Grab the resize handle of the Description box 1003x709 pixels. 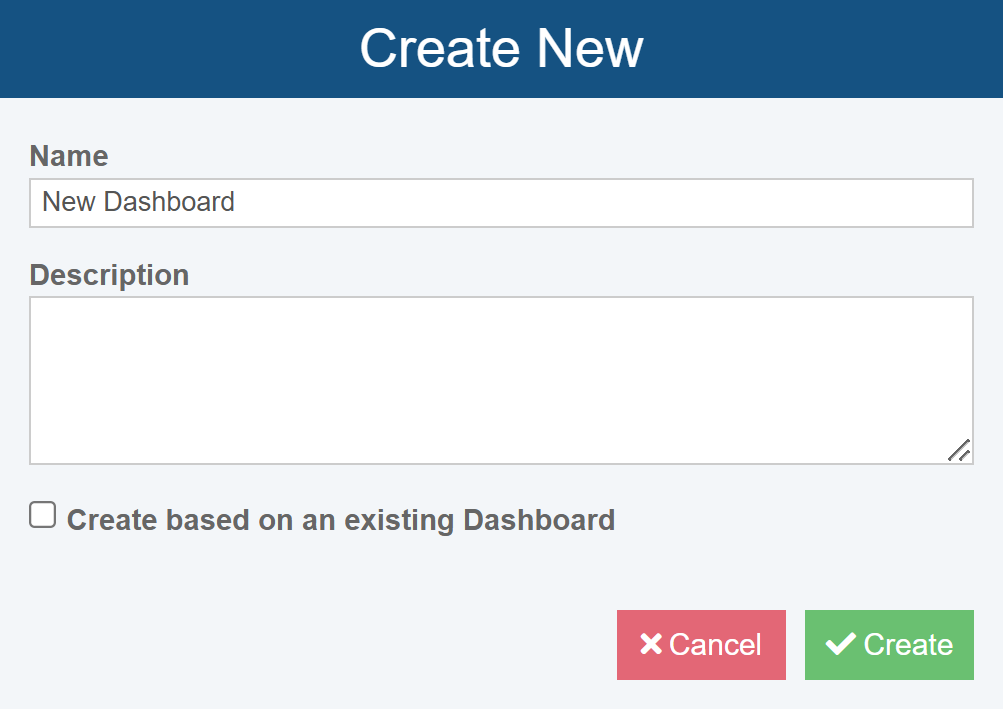click(958, 450)
